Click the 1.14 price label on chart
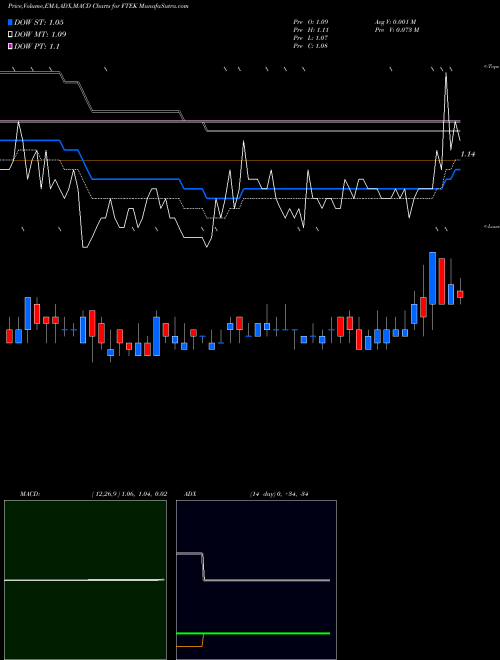 (468, 154)
